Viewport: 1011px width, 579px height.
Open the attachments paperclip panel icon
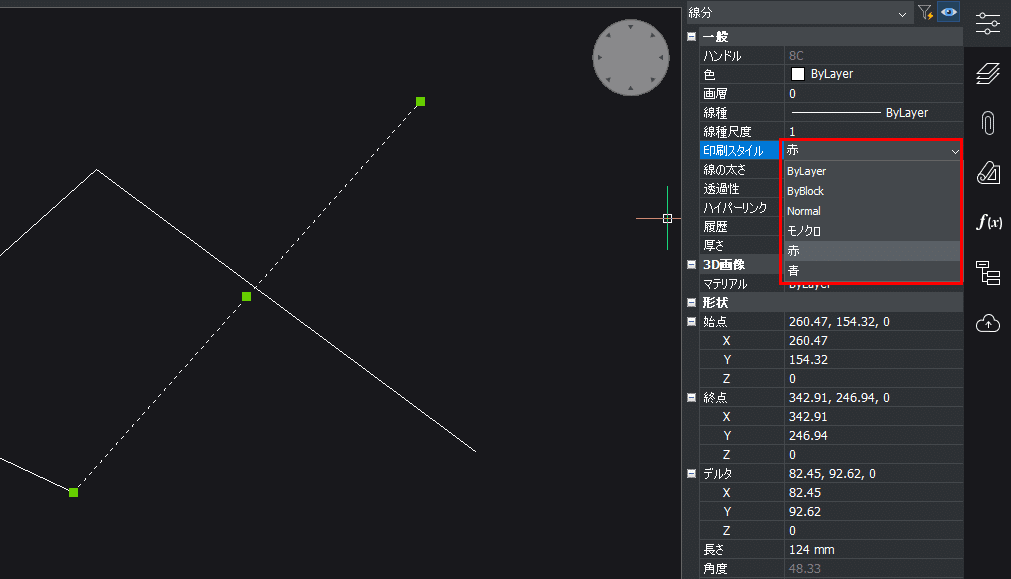click(988, 123)
